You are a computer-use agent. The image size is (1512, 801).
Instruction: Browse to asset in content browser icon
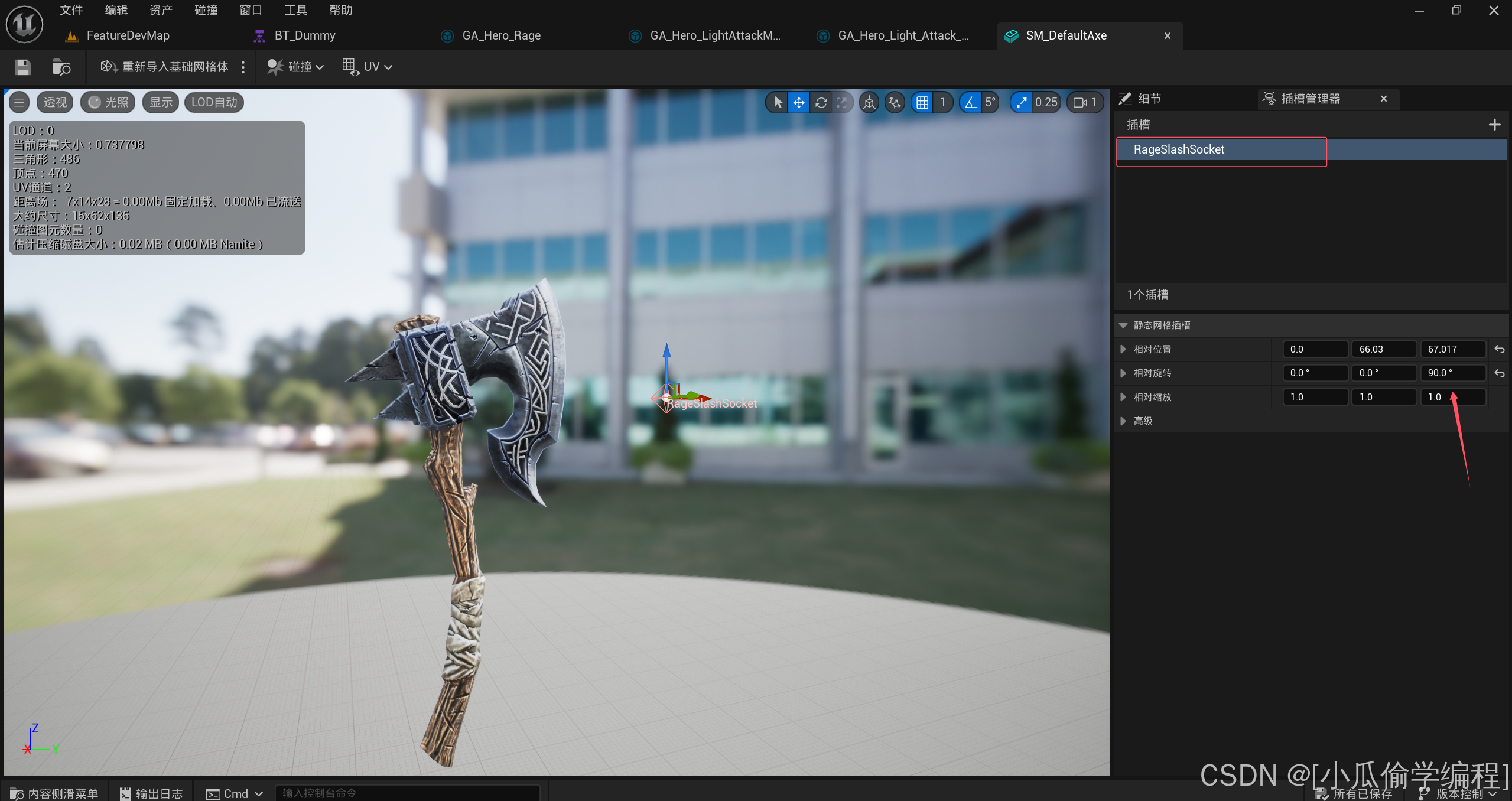tap(61, 67)
